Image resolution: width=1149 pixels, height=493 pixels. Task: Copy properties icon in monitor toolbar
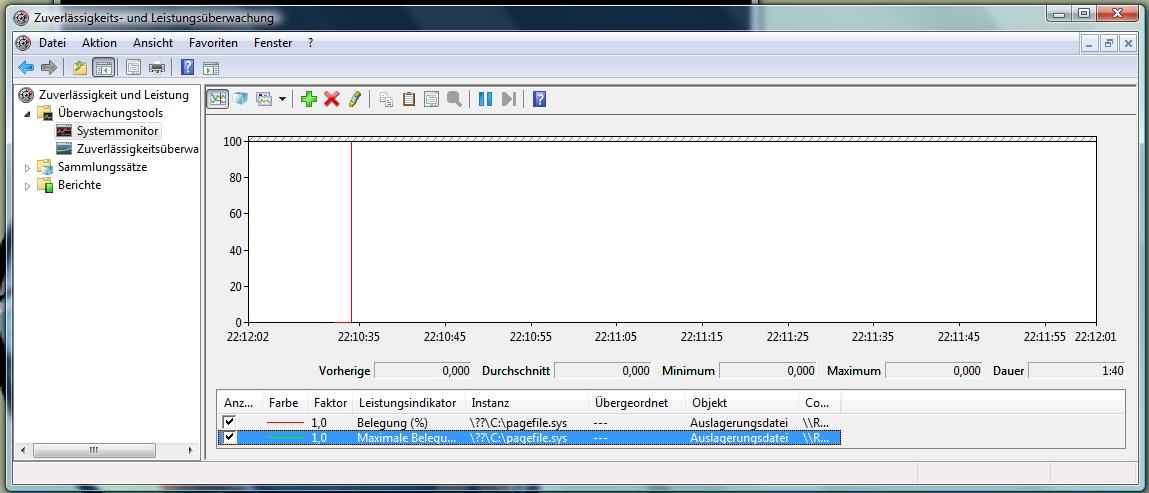coord(386,99)
